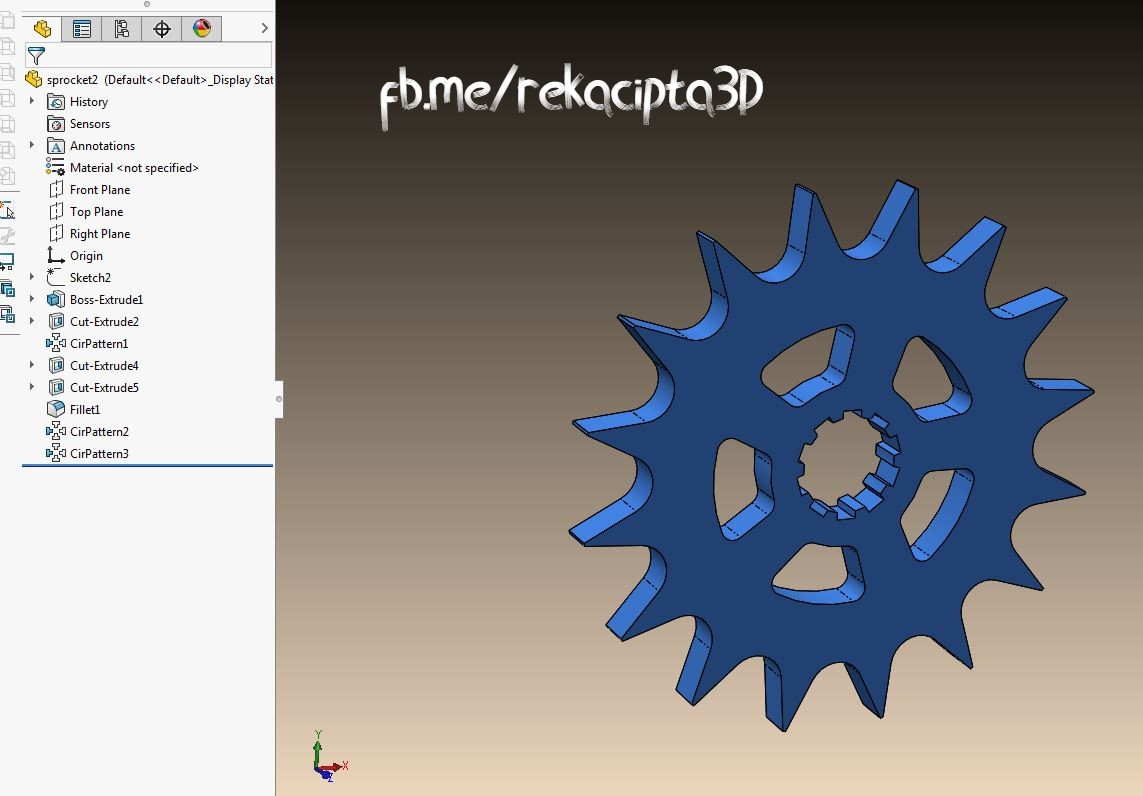Click the Right Plane icon
1143x796 pixels.
[56, 233]
